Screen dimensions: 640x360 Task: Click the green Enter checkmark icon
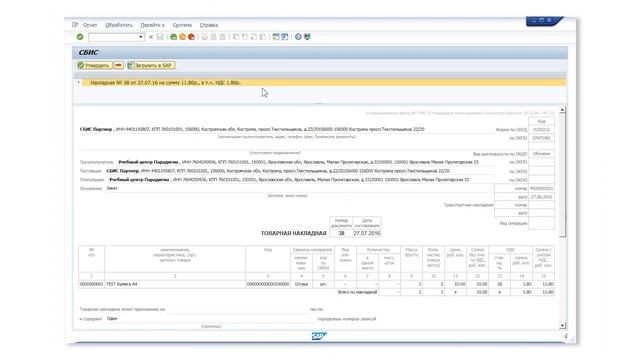point(80,37)
